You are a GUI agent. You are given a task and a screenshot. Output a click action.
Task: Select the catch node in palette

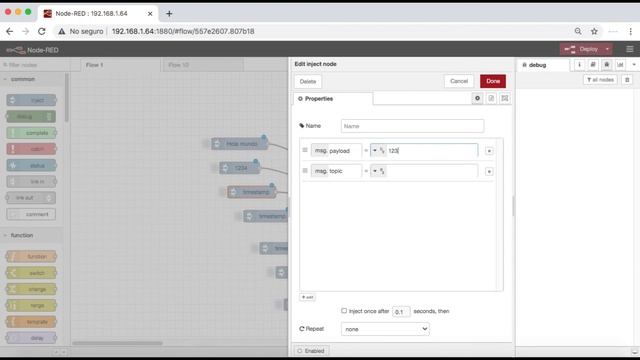pyautogui.click(x=31, y=149)
